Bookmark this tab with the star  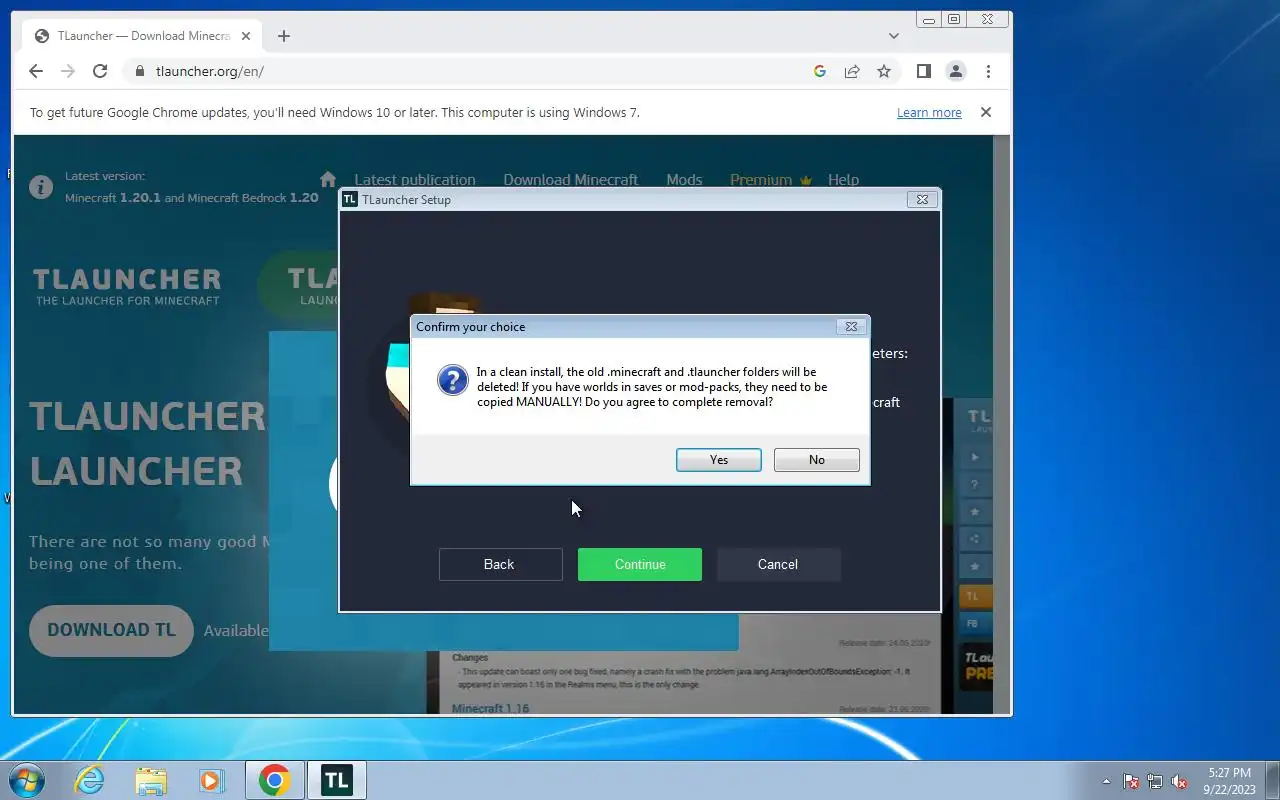click(884, 71)
